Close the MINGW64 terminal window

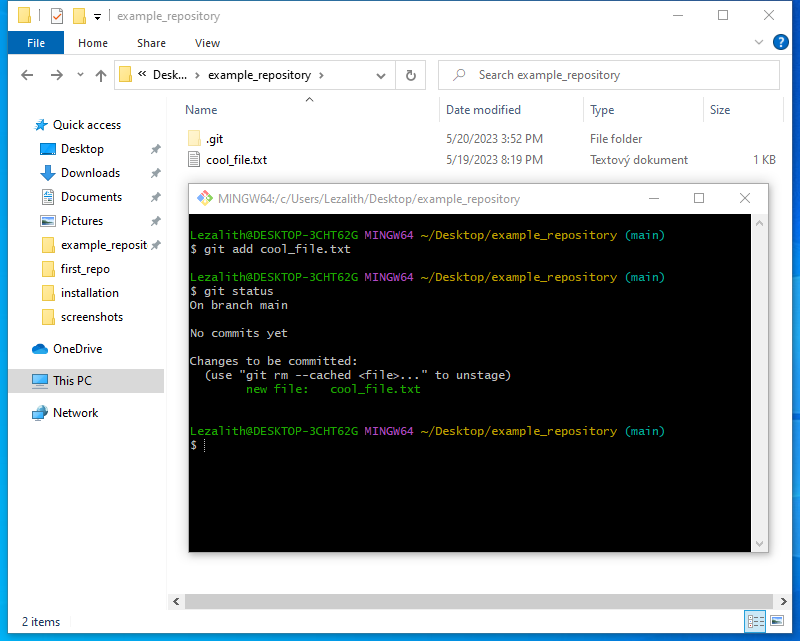click(x=745, y=198)
